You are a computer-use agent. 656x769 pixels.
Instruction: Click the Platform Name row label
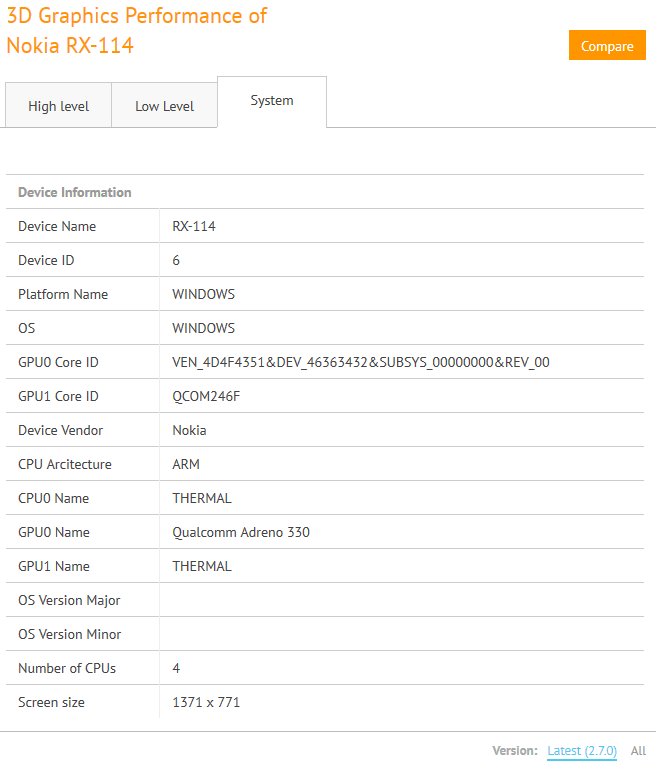[63, 294]
